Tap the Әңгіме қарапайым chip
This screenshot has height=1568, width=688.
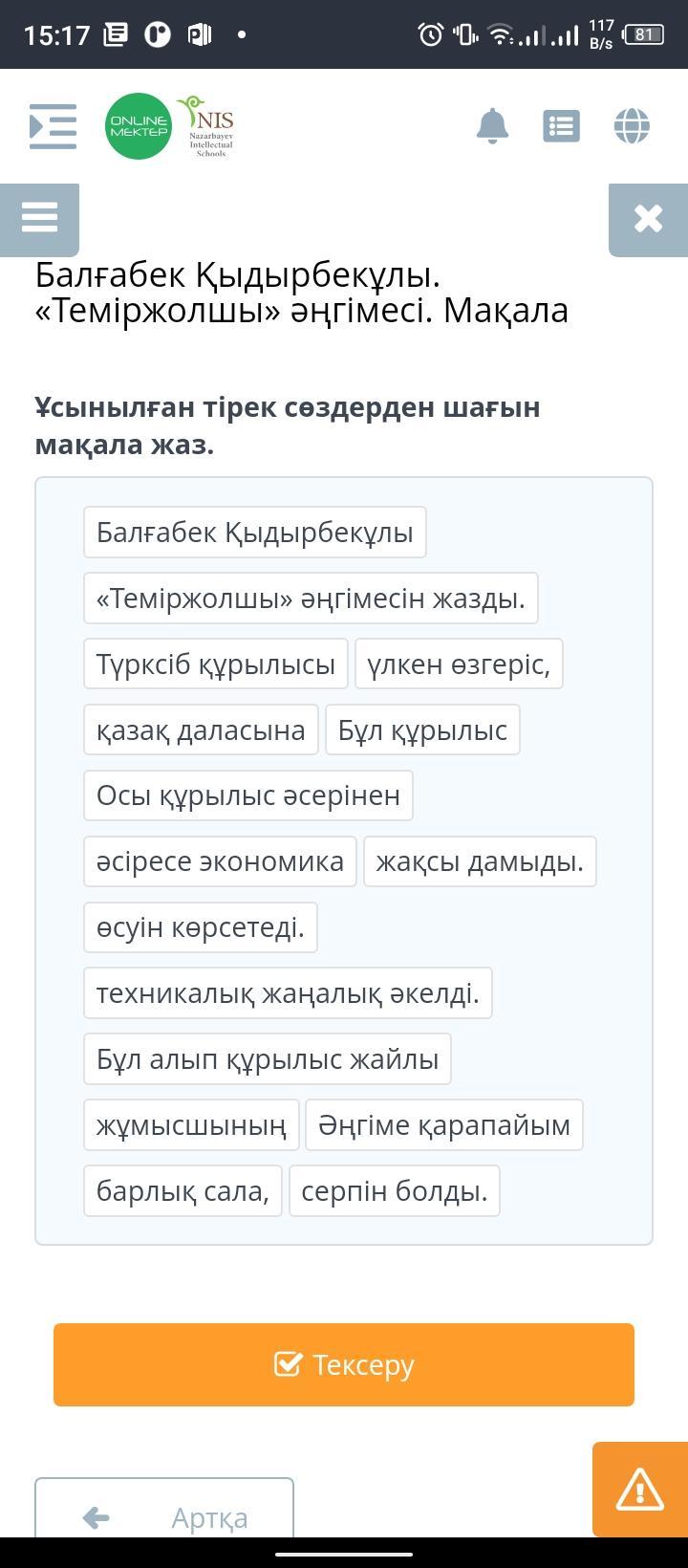[443, 1125]
